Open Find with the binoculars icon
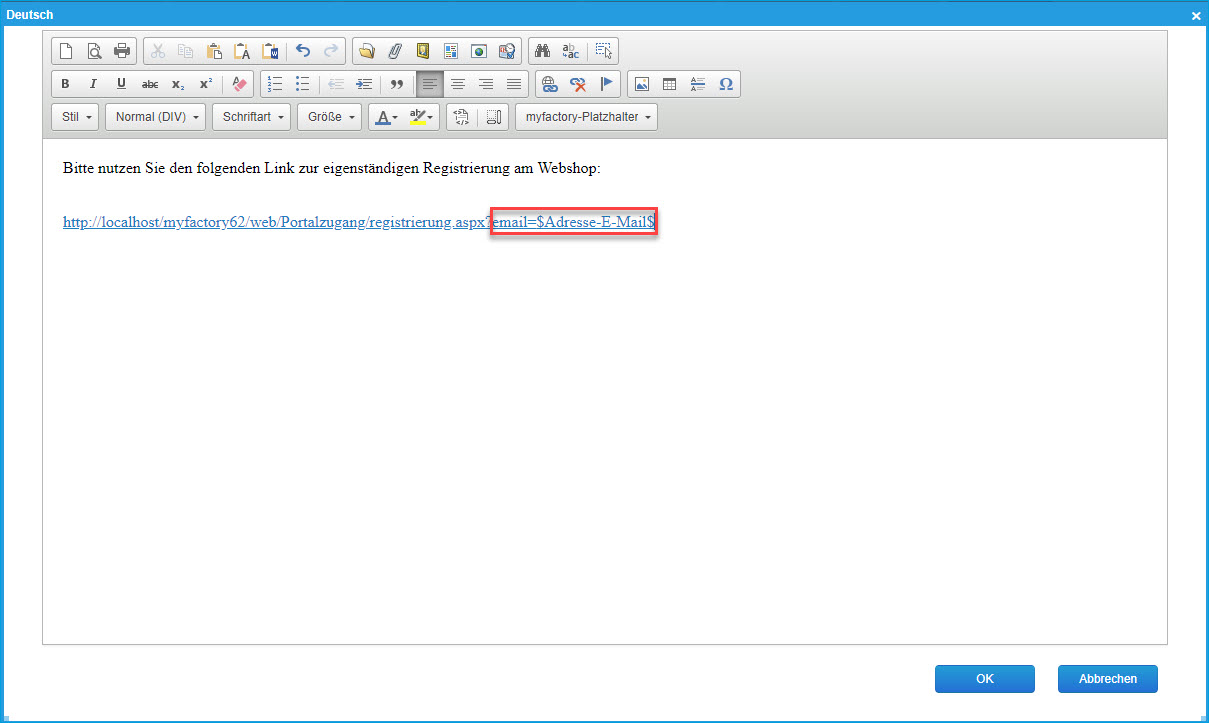The image size is (1209, 723). click(x=543, y=51)
